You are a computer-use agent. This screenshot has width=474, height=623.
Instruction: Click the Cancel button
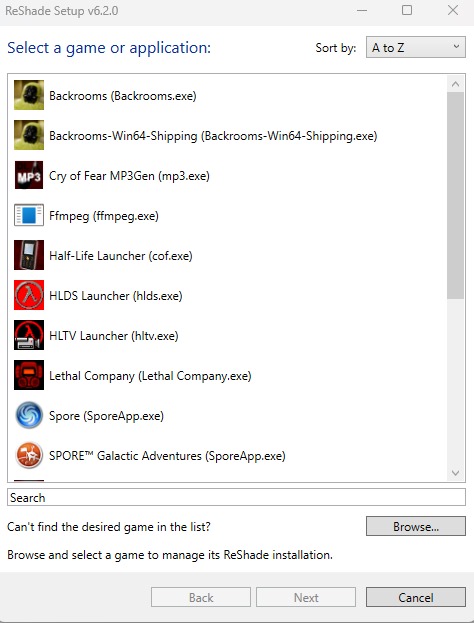tap(416, 597)
